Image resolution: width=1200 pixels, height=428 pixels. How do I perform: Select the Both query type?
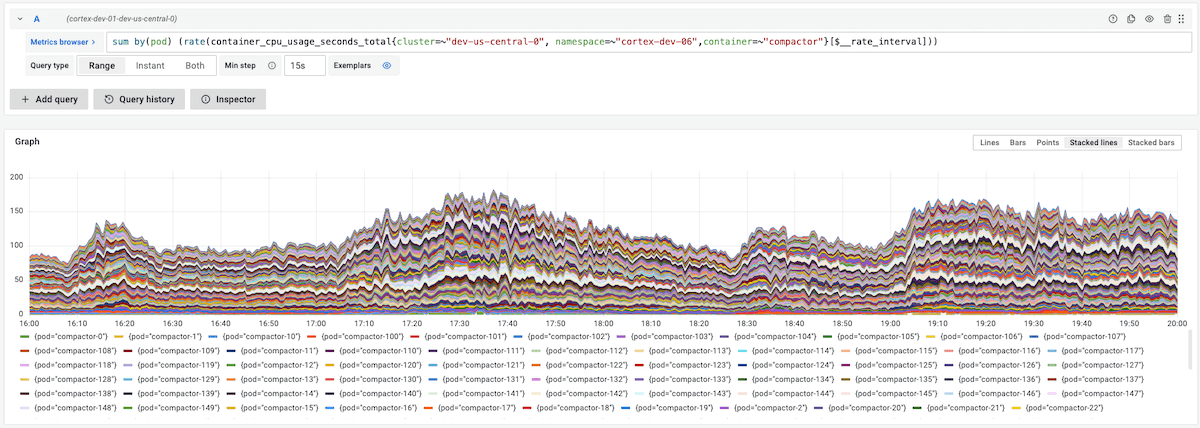(195, 65)
